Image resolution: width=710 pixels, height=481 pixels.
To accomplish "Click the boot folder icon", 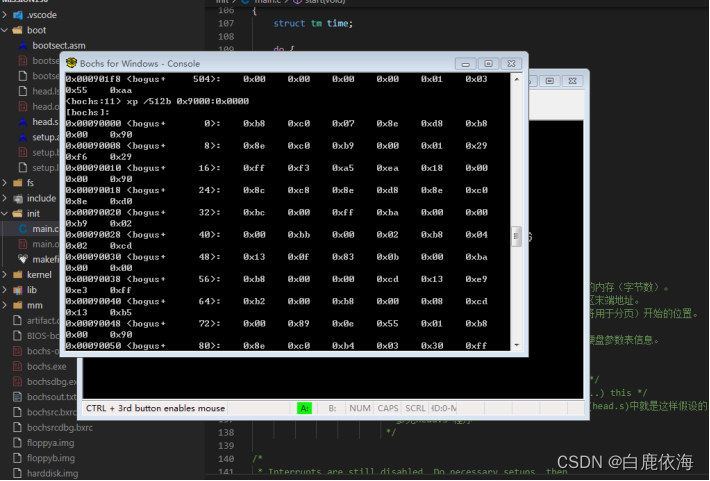I will 18,30.
